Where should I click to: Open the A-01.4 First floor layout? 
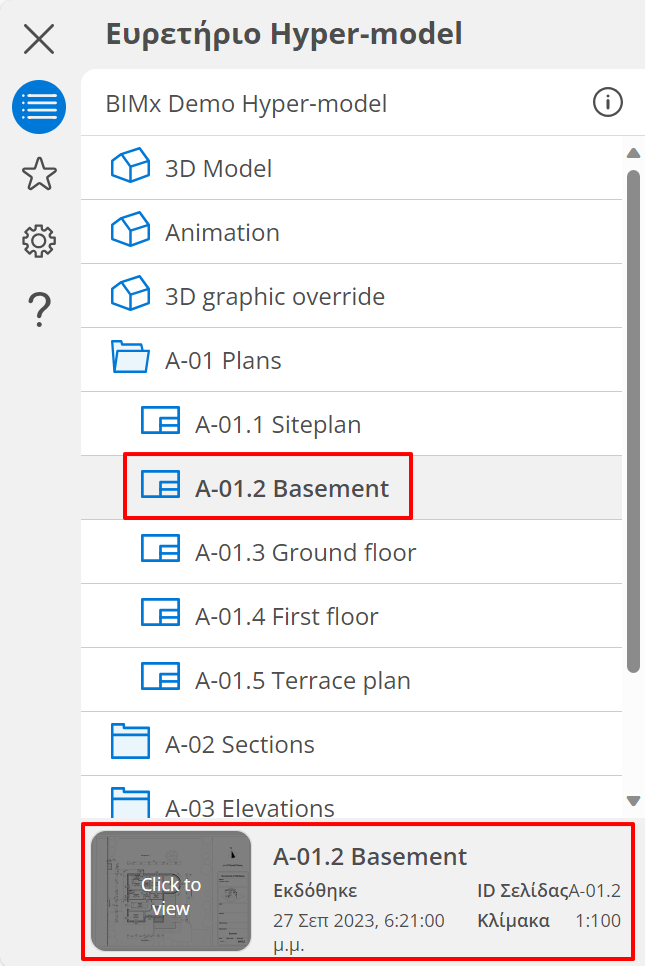(x=286, y=616)
